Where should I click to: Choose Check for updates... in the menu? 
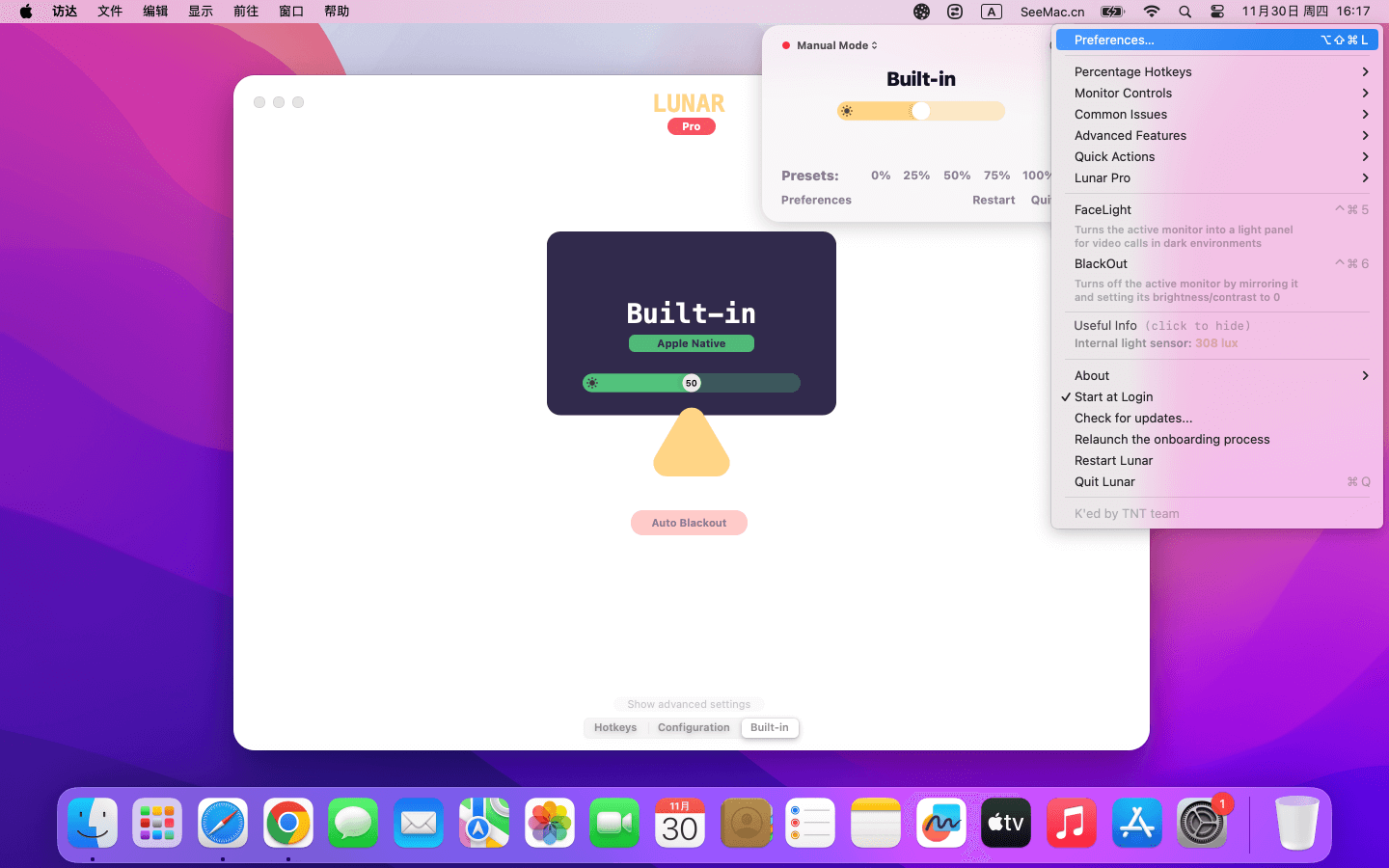tap(1133, 418)
